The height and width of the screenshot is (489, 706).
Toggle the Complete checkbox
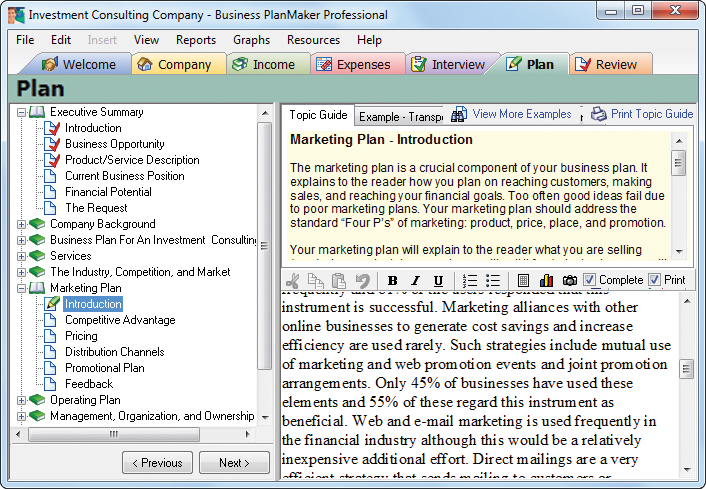[590, 280]
